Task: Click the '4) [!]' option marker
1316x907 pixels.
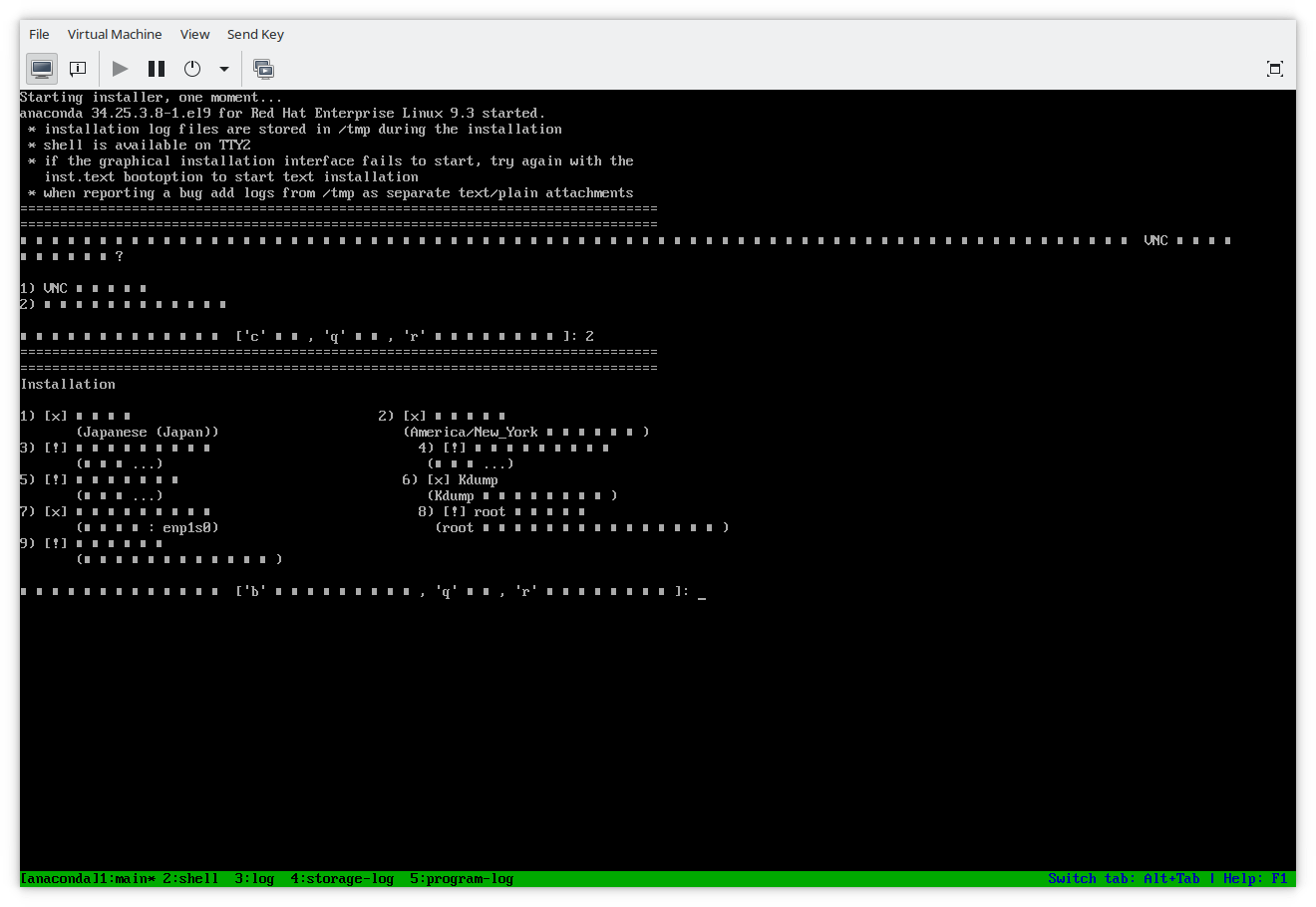Action: 442,449
